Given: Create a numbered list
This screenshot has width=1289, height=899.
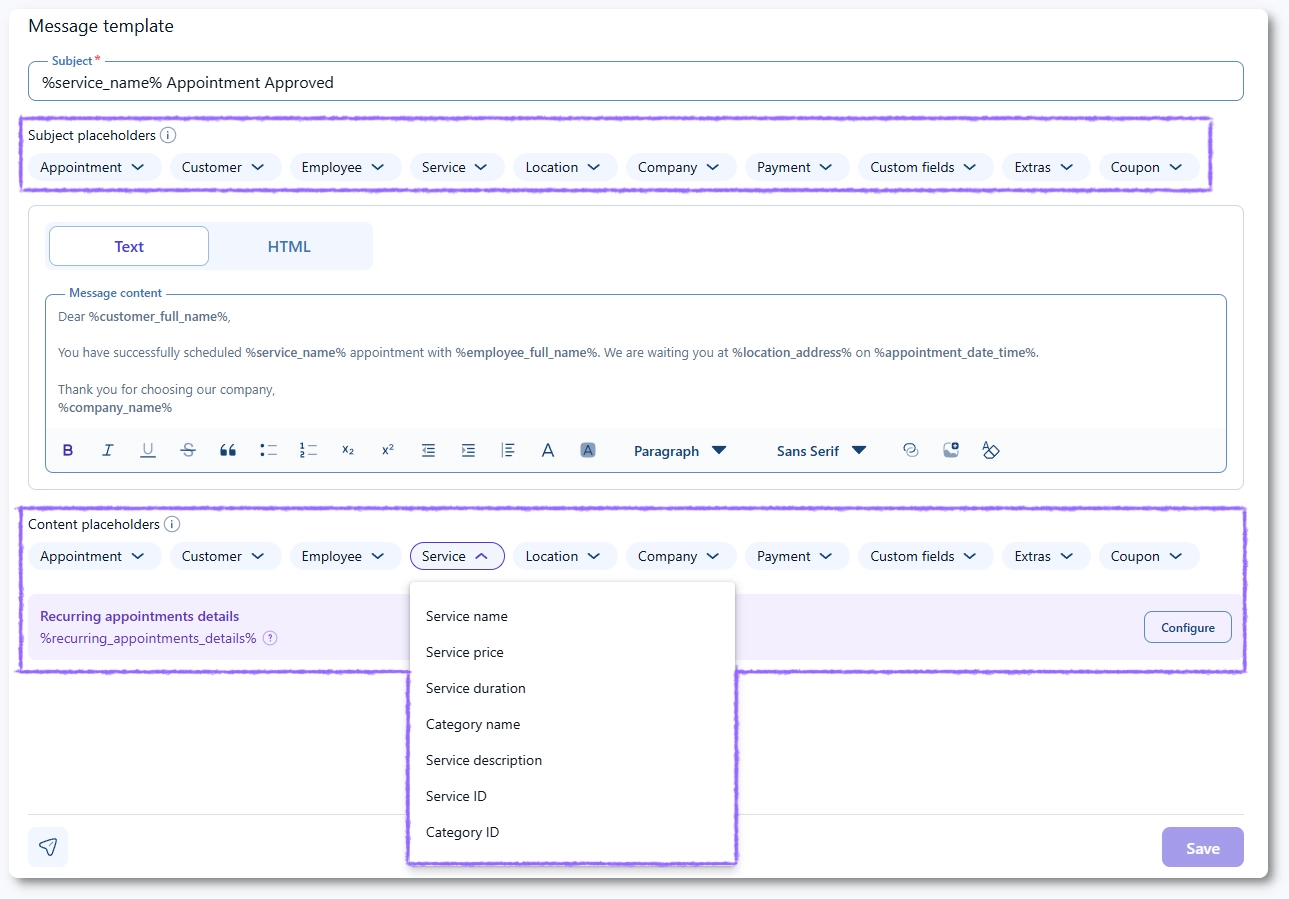Looking at the screenshot, I should [308, 451].
